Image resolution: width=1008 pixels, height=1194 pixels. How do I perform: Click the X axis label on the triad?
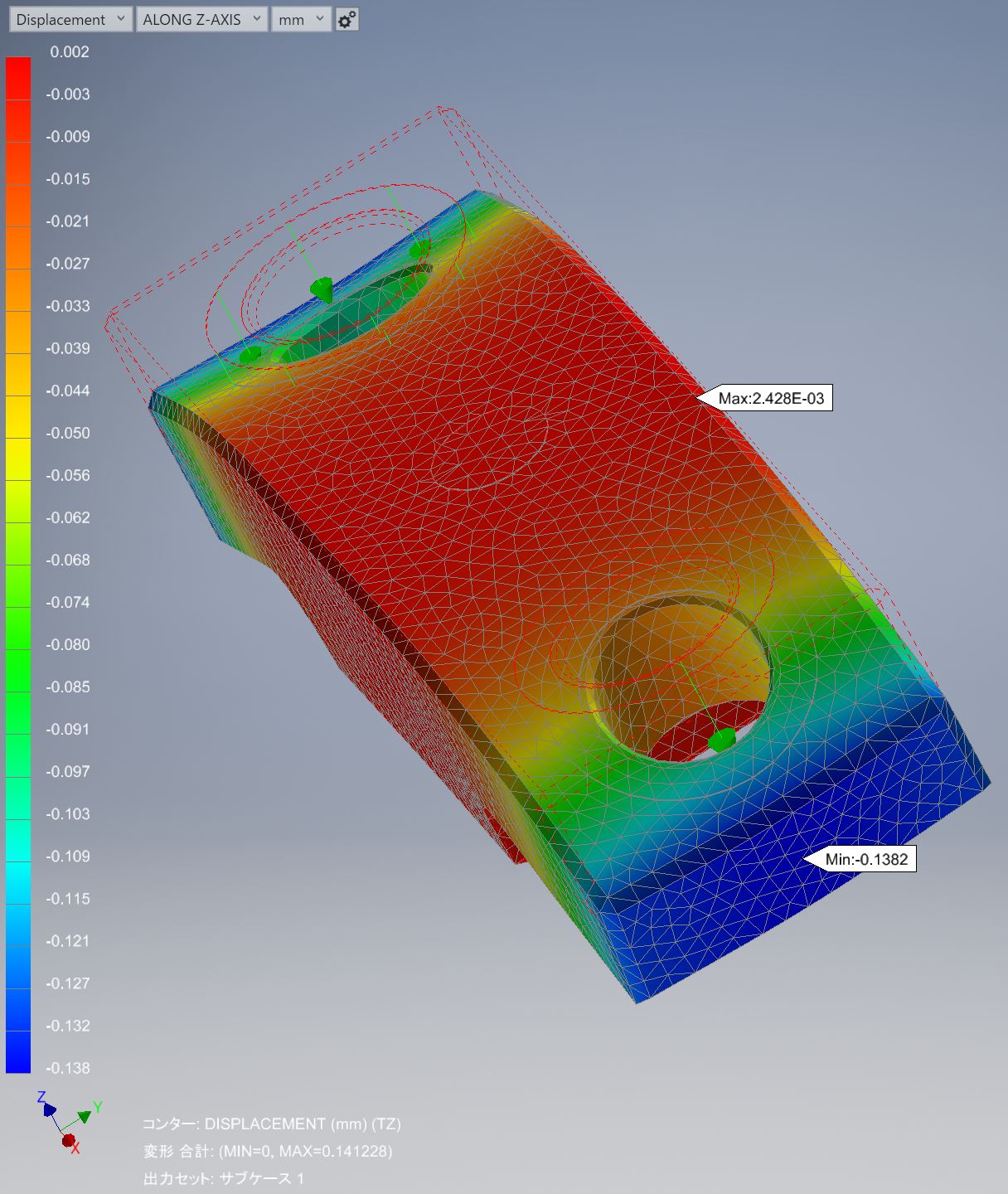tap(75, 1148)
